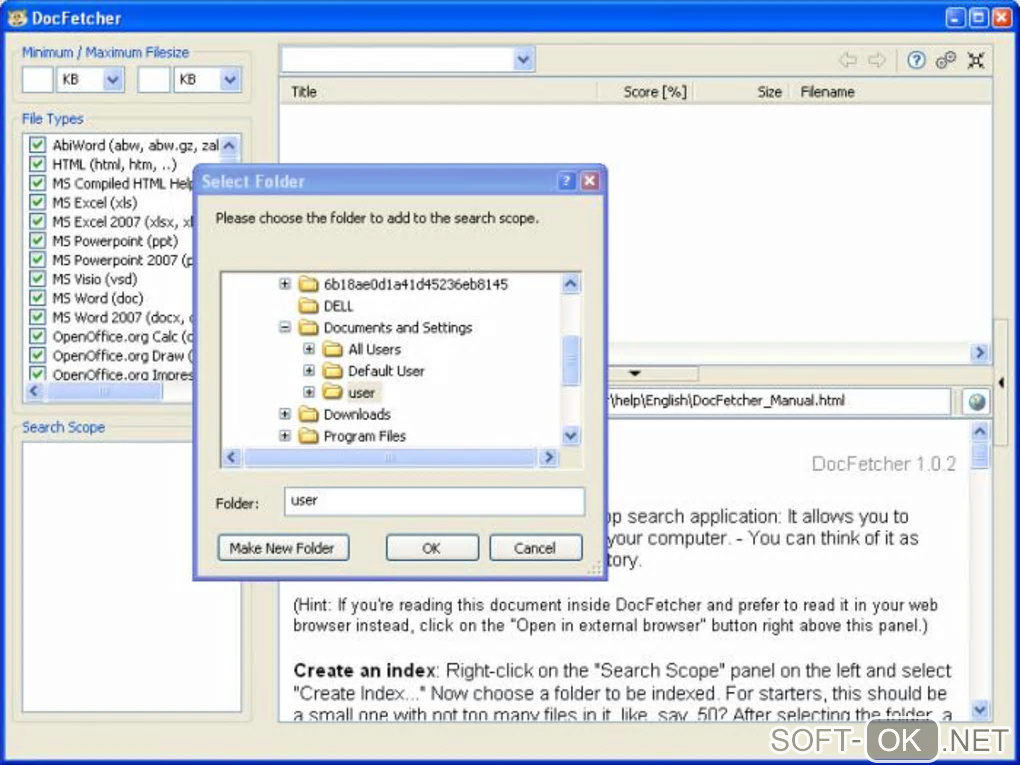Click the DocFetcher app icon in title bar
This screenshot has height=765, width=1020.
click(17, 18)
